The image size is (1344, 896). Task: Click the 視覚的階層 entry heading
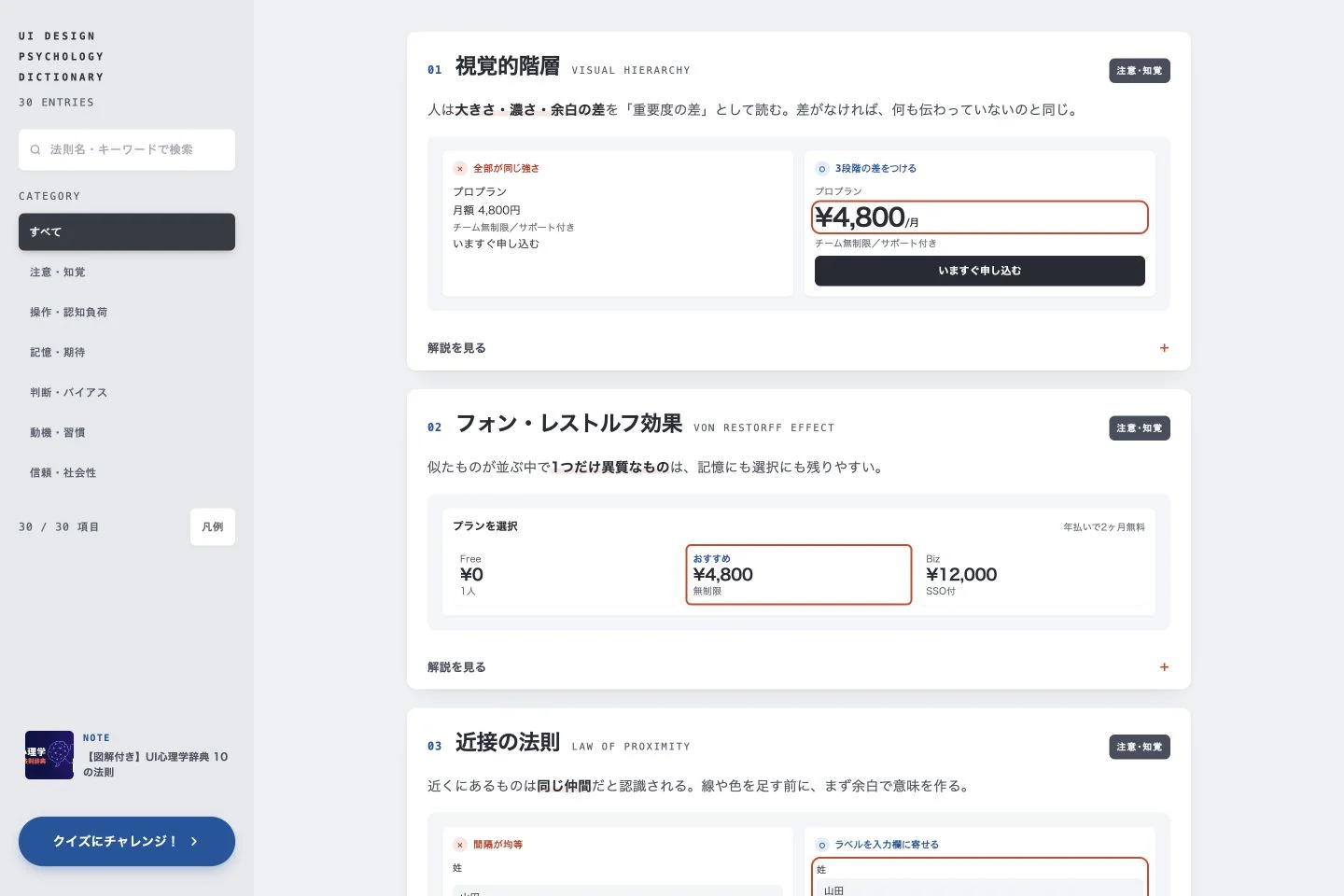(x=508, y=66)
